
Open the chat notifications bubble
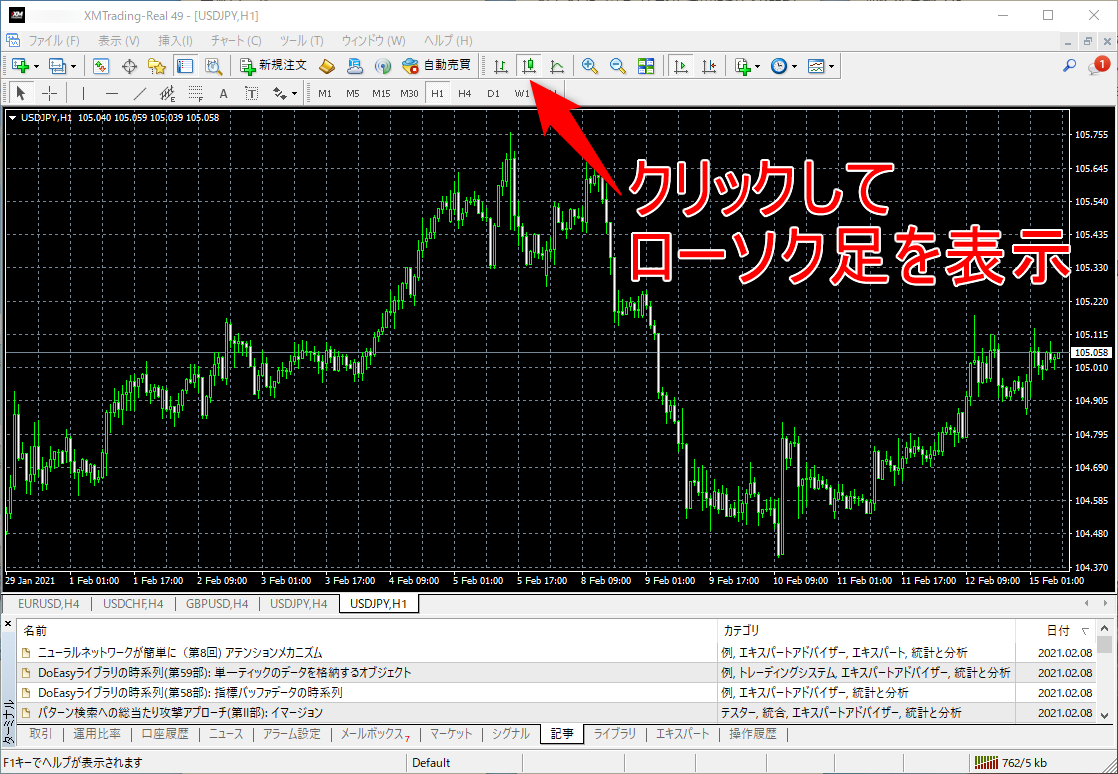click(1098, 66)
